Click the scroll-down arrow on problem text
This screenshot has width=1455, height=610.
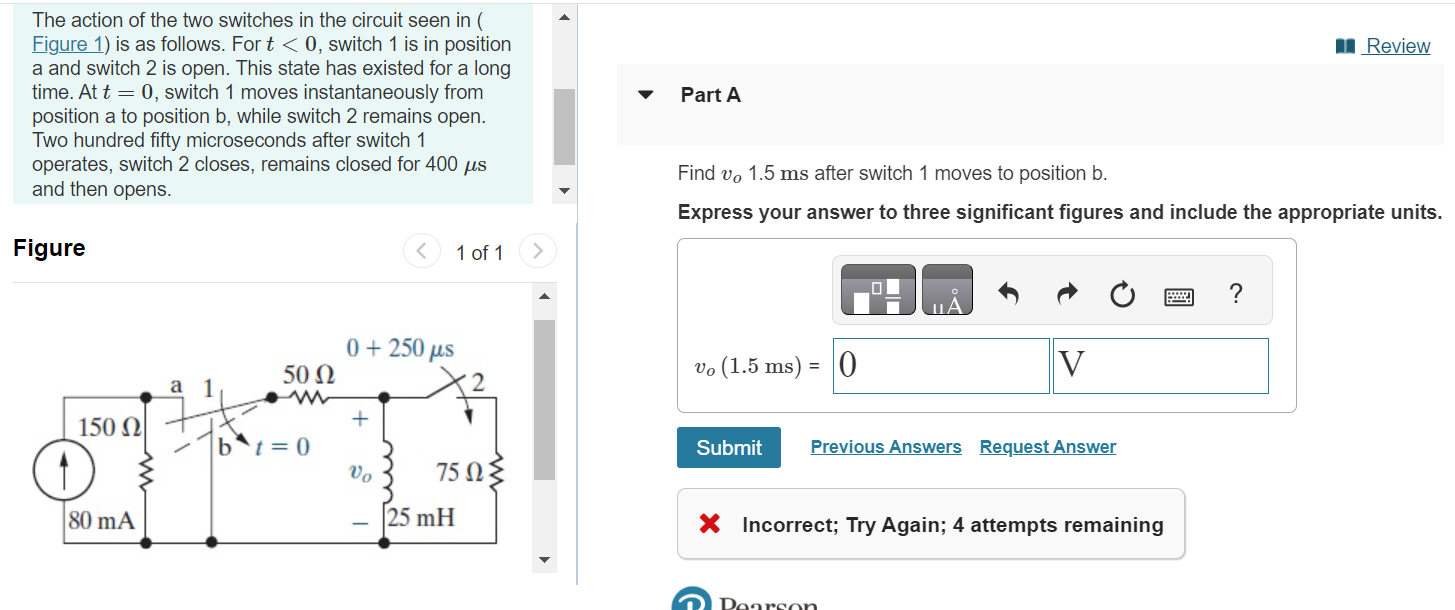click(563, 190)
